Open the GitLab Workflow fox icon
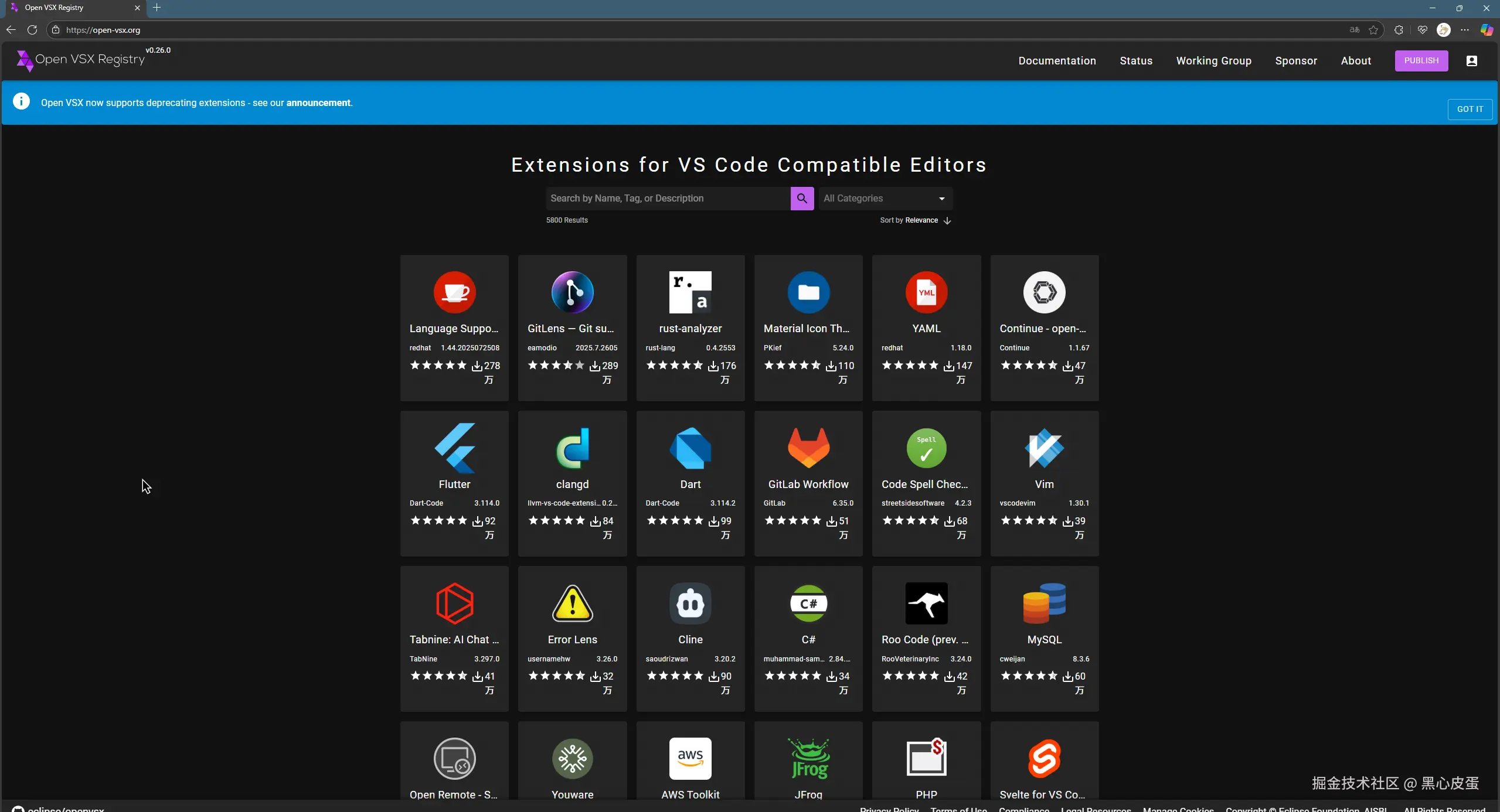This screenshot has width=1500, height=812. [808, 448]
